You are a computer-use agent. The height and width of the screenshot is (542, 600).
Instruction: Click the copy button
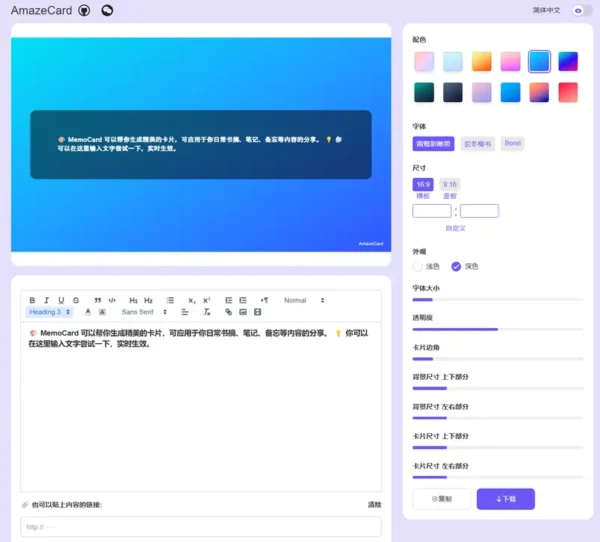click(x=442, y=499)
